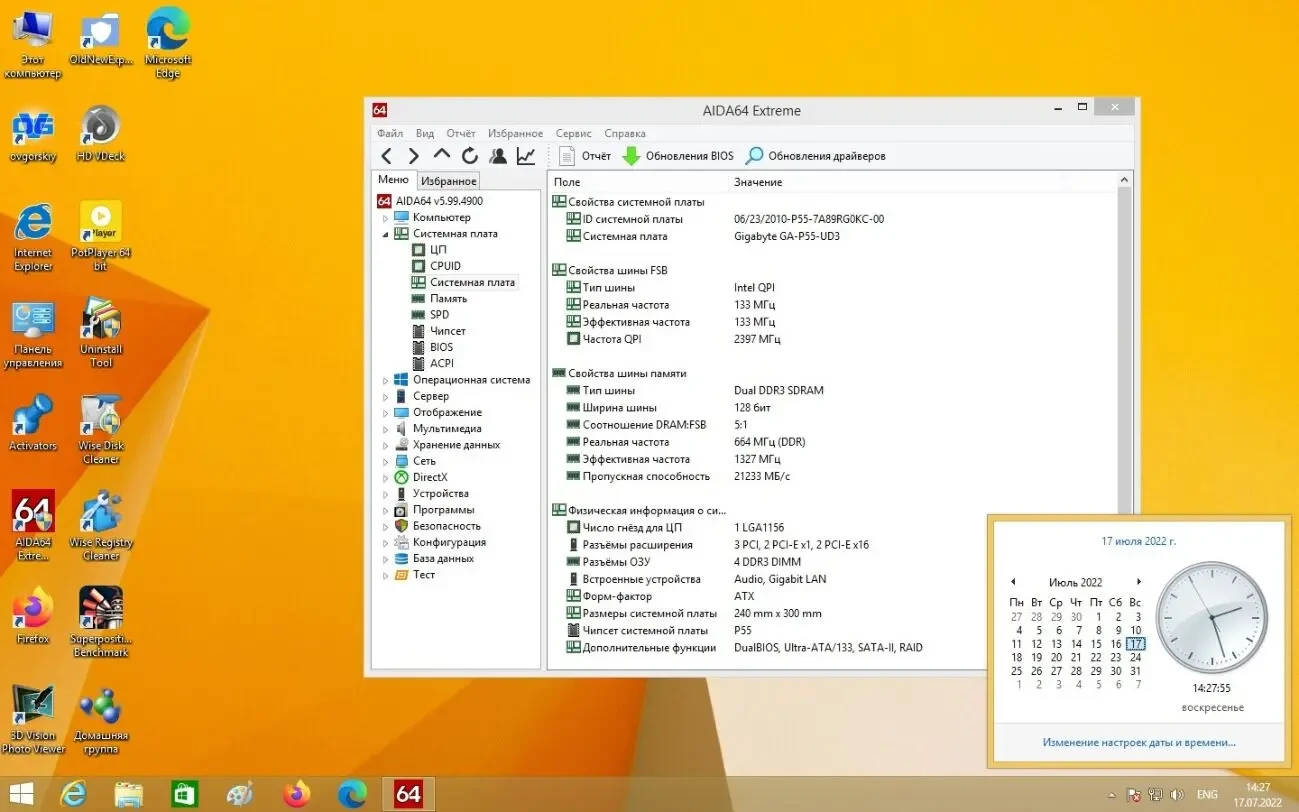Open the Отчёт report toolbar button
The width and height of the screenshot is (1299, 812).
tap(585, 156)
